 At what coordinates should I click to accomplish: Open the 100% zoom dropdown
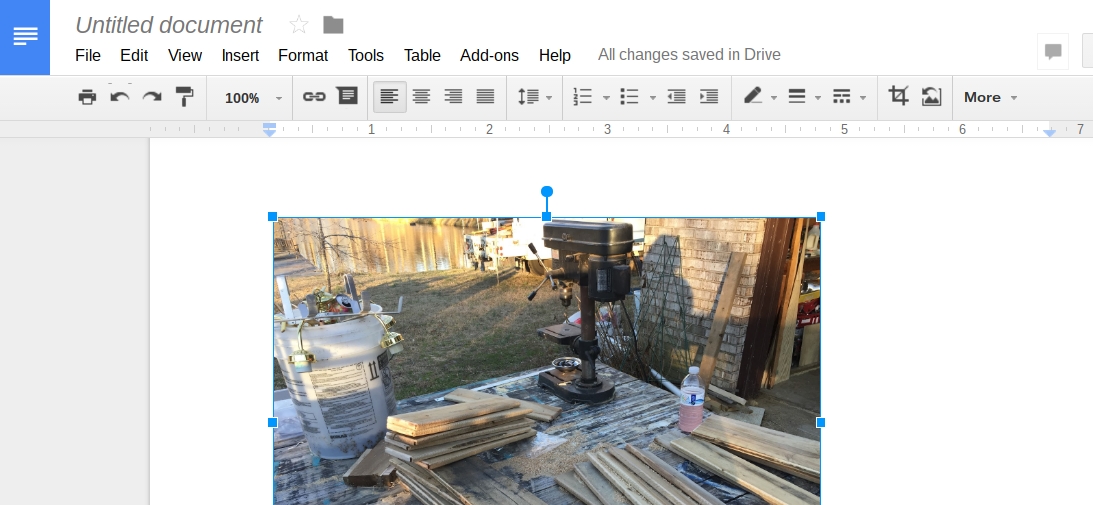[x=252, y=98]
